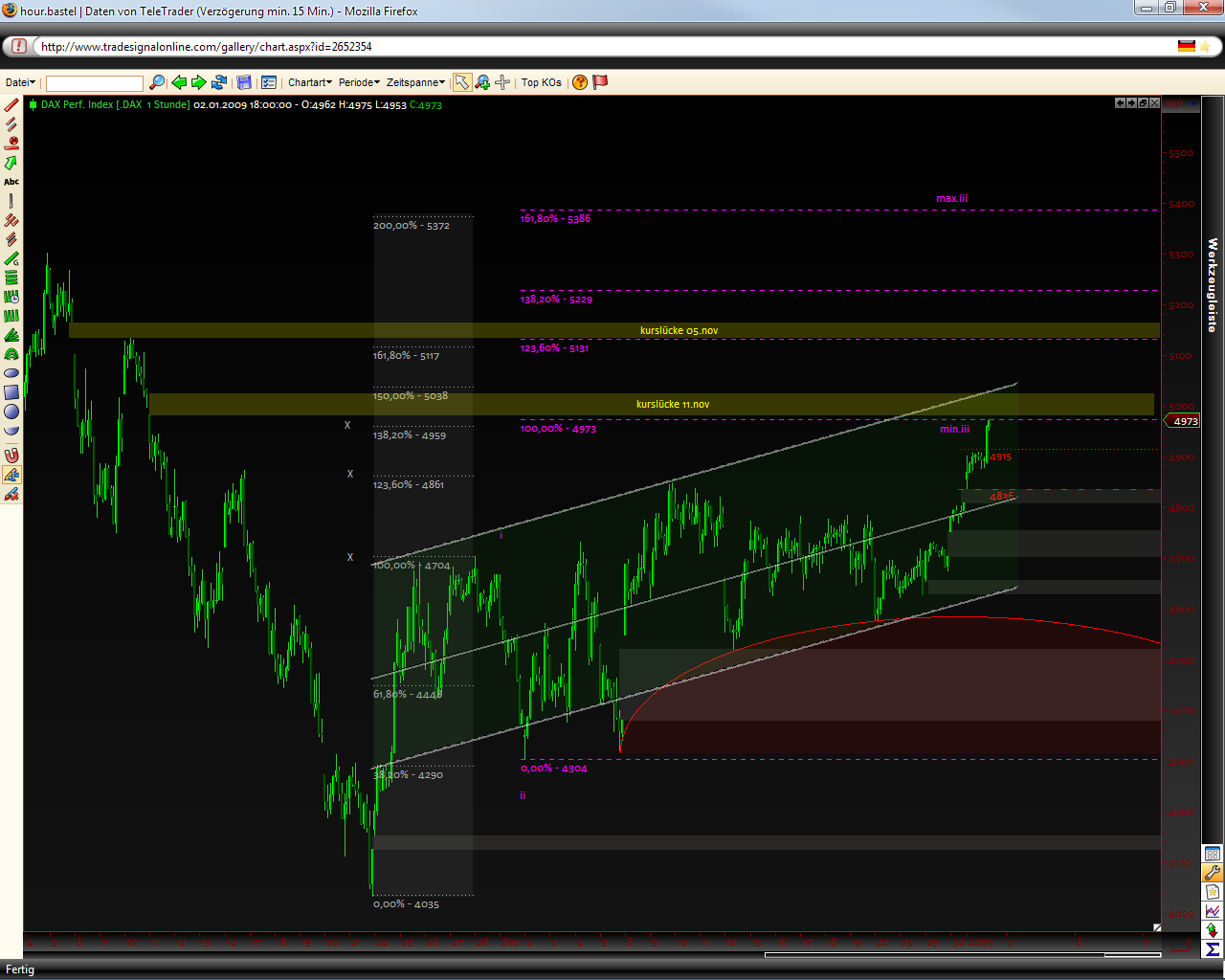The image size is (1225, 980).
Task: Select the green trend channel tool
Action: coord(11,258)
